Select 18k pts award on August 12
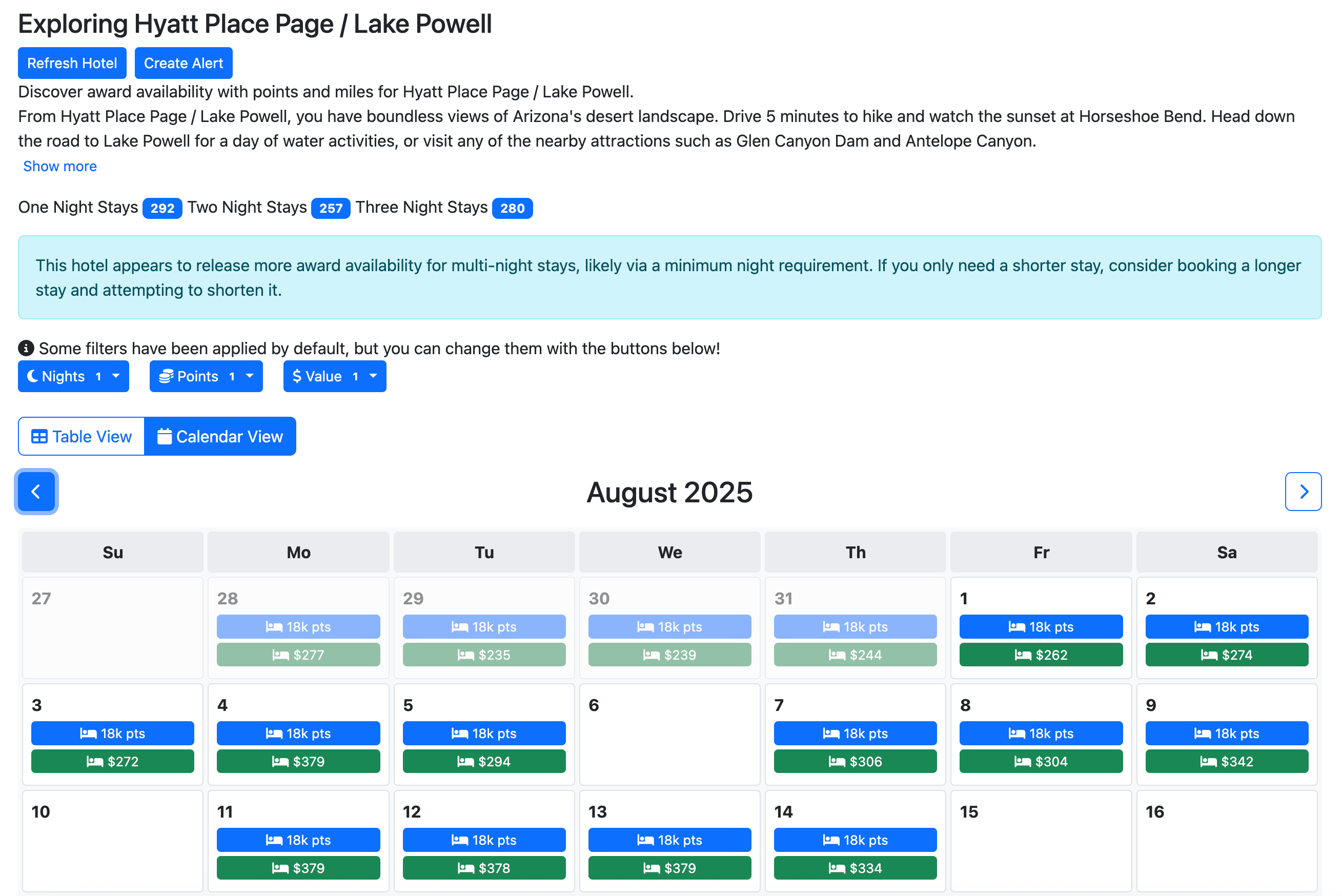The width and height of the screenshot is (1342, 896). (484, 840)
